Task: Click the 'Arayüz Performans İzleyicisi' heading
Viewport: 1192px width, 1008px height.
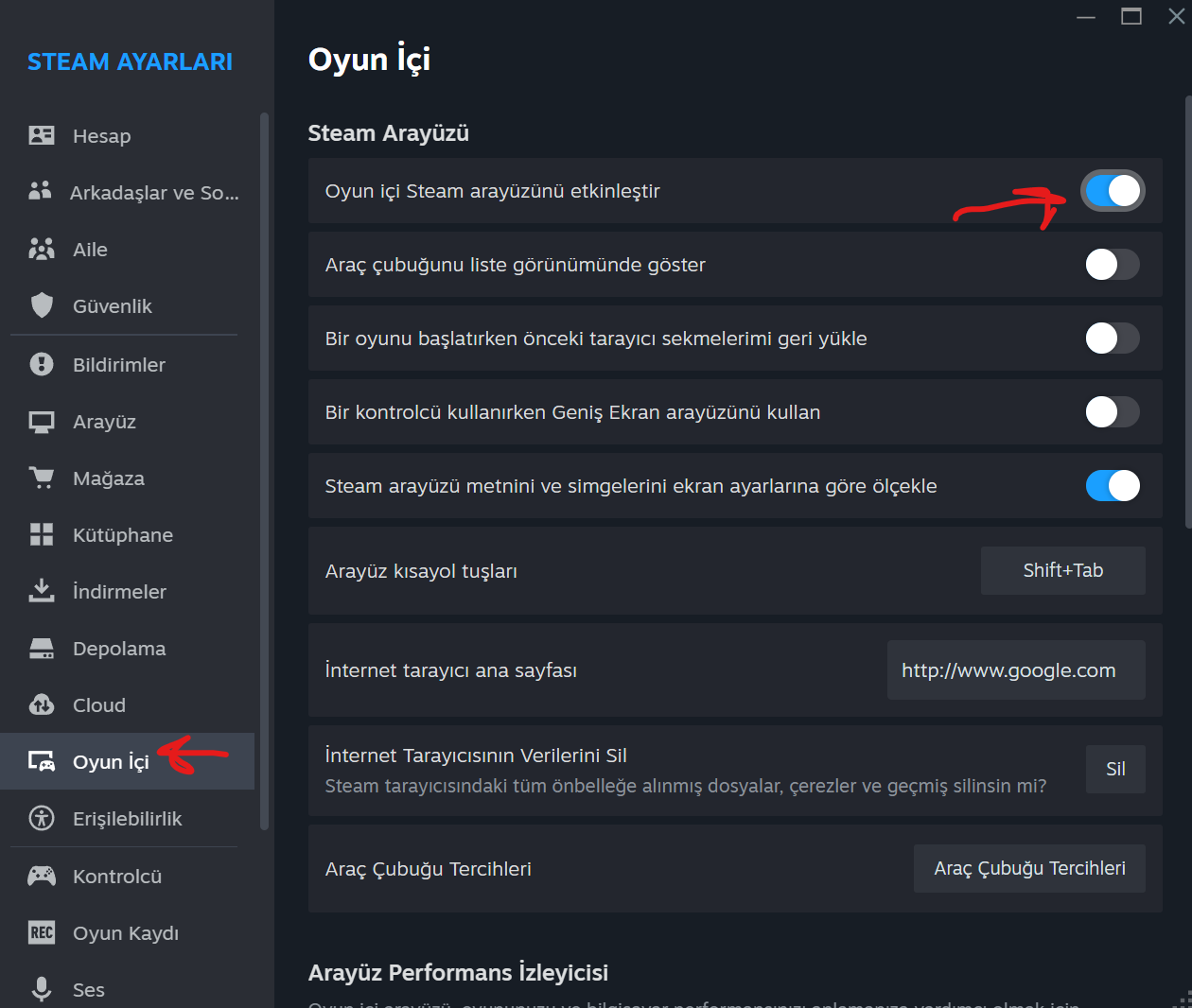Action: [458, 972]
